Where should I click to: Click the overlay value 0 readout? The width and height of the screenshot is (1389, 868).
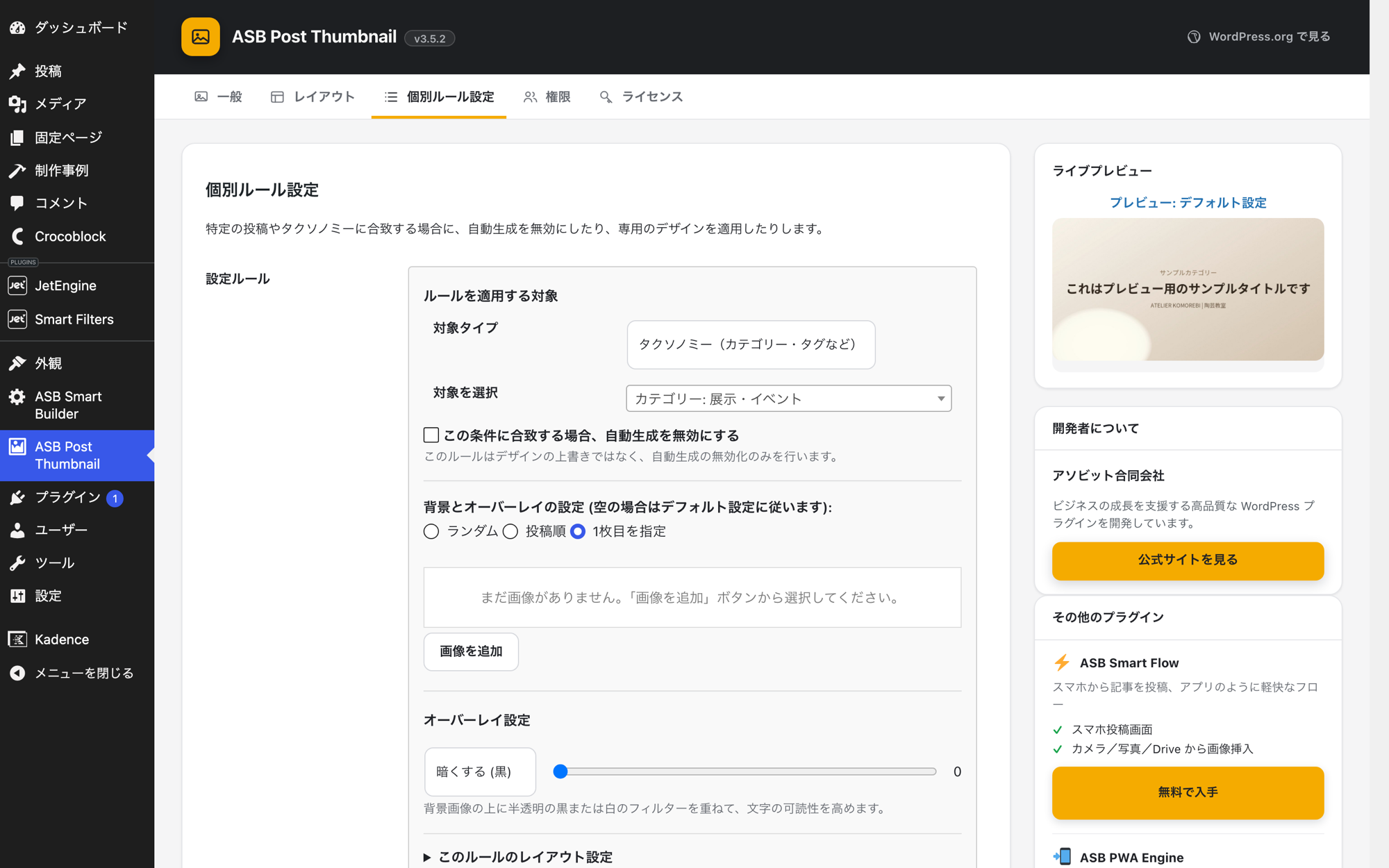coord(957,771)
